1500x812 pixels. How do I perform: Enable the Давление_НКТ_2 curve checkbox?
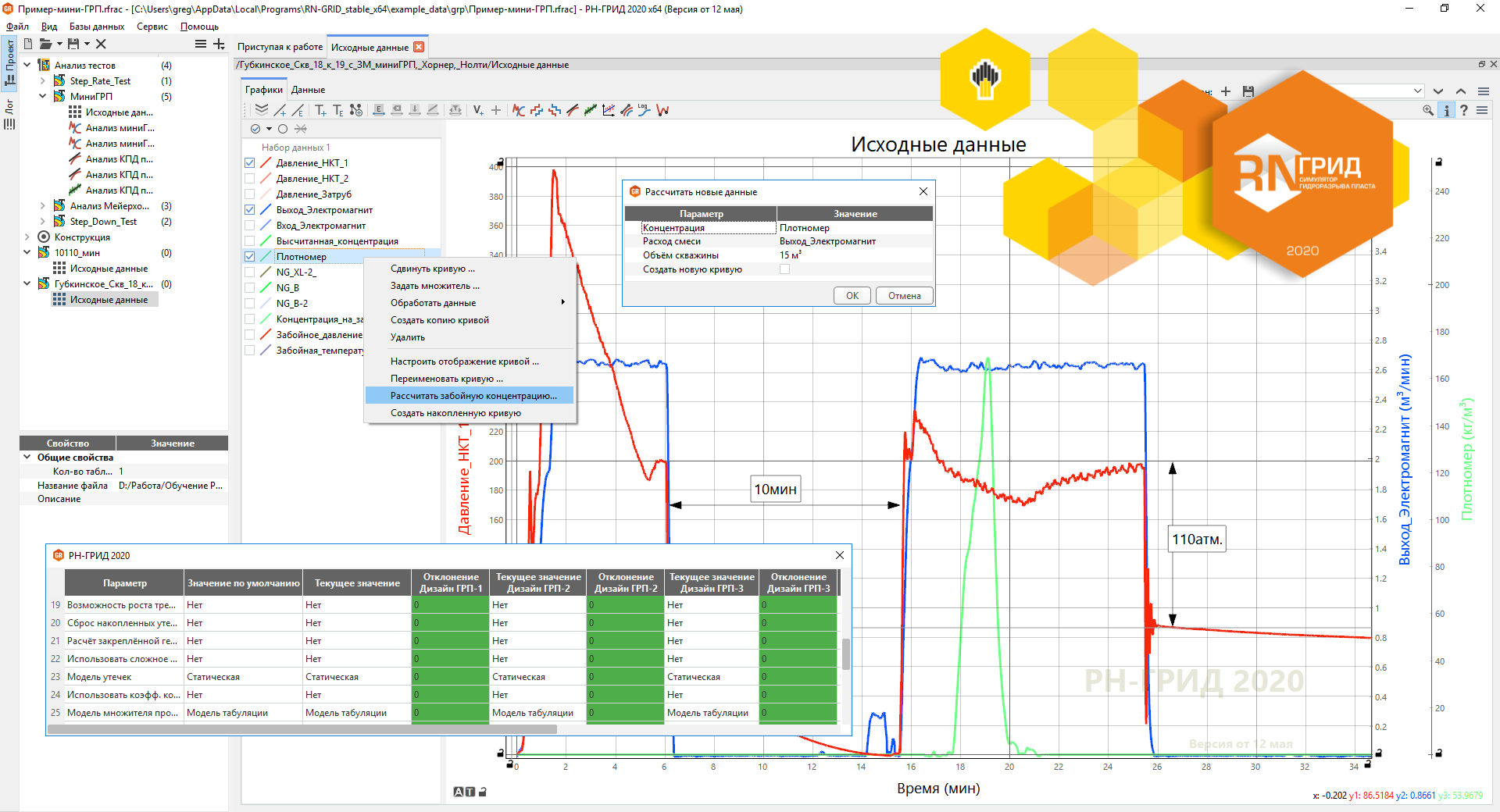pos(250,179)
